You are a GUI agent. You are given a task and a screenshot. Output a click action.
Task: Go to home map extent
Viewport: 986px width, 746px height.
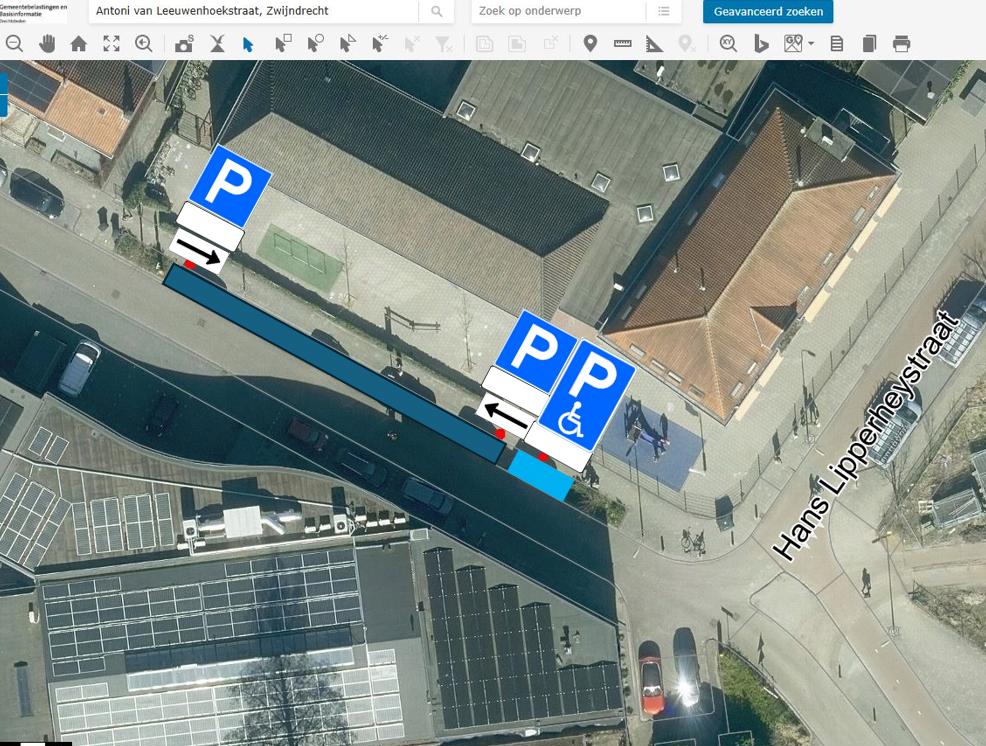[79, 44]
